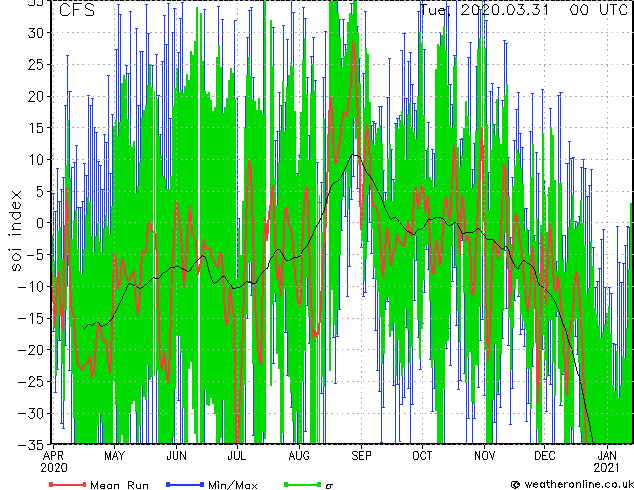Viewport: 634px width, 490px height.
Task: Click the -35 y-axis tick label
Action: pos(32,445)
